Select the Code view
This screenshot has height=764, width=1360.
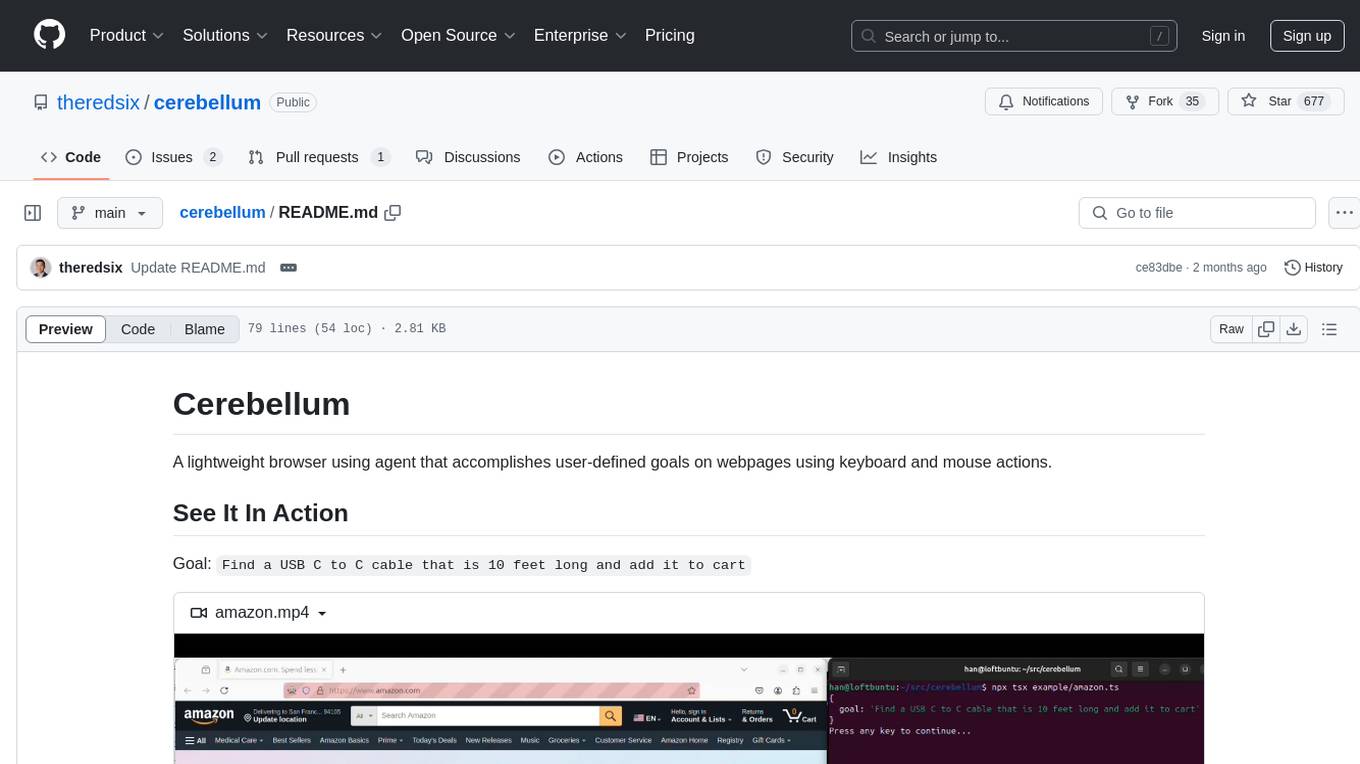click(x=138, y=329)
